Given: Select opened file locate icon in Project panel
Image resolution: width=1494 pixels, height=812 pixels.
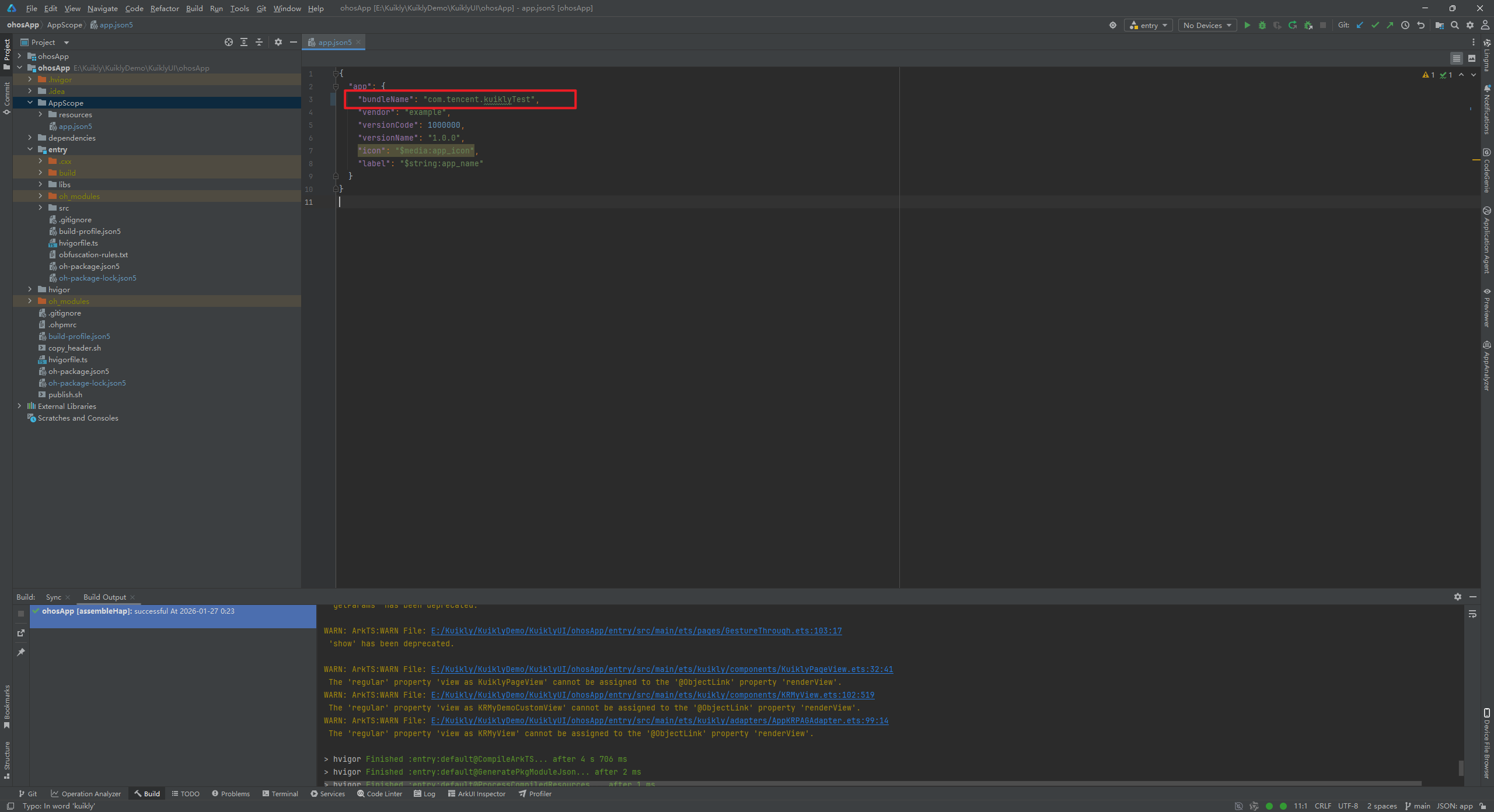Looking at the screenshot, I should pyautogui.click(x=229, y=42).
